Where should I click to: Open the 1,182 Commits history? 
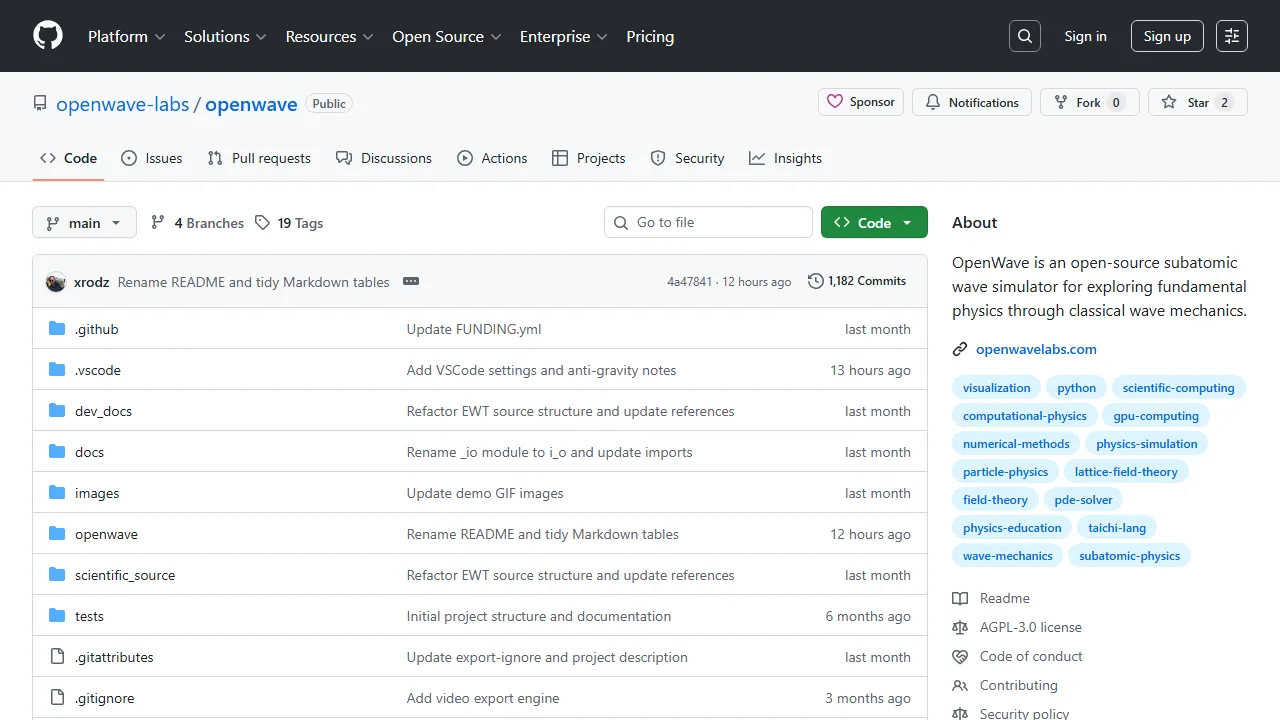[x=857, y=281]
